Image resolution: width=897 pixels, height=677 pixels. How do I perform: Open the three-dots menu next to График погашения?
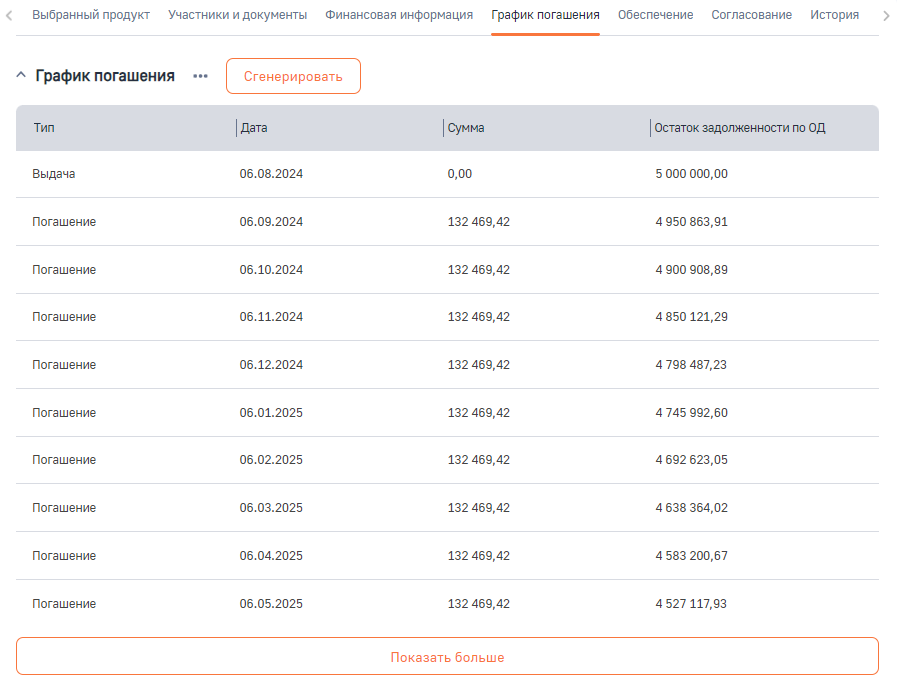coord(201,77)
